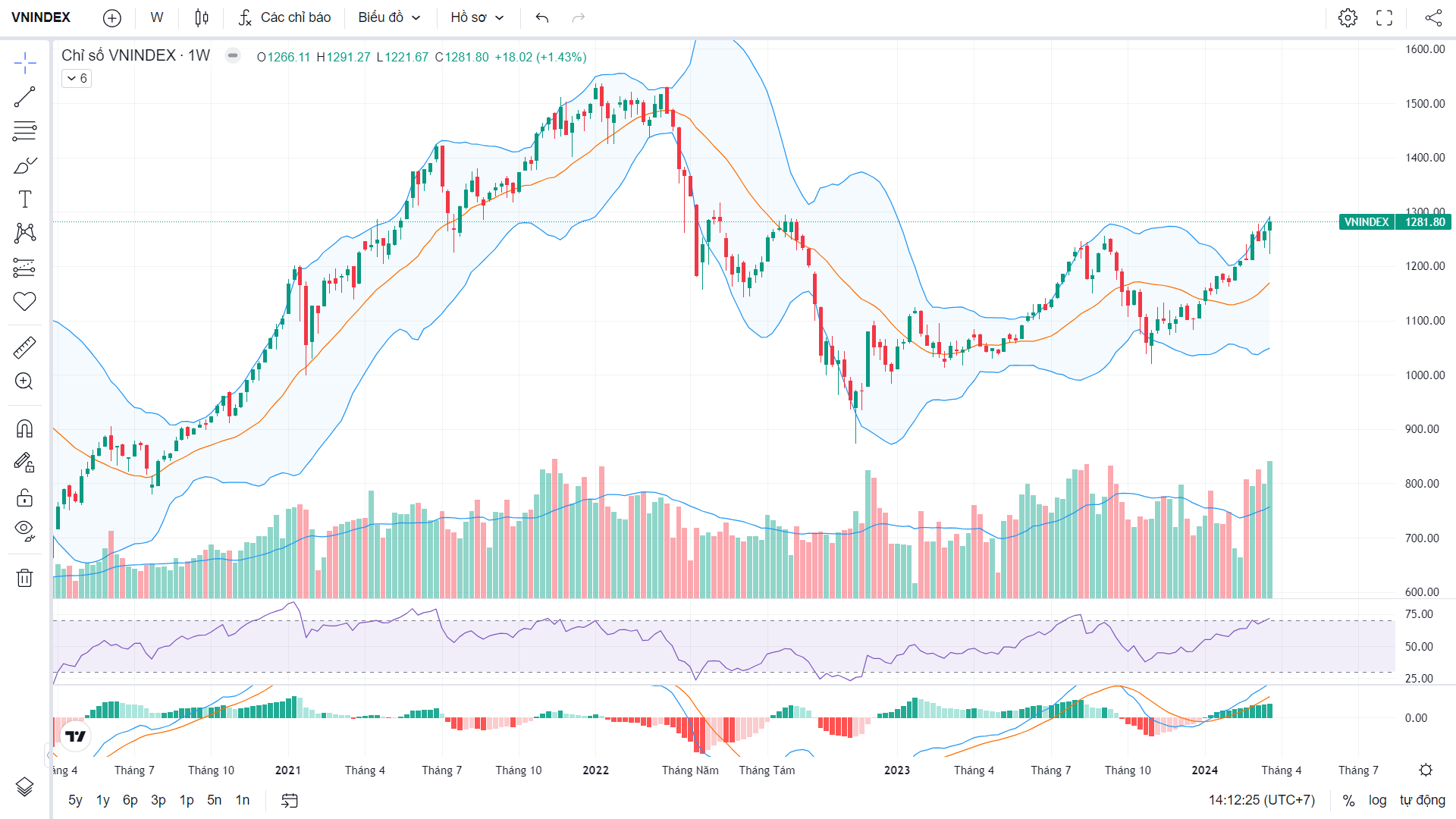Redo the last chart action
Screen dimensions: 1456x819
click(x=579, y=18)
